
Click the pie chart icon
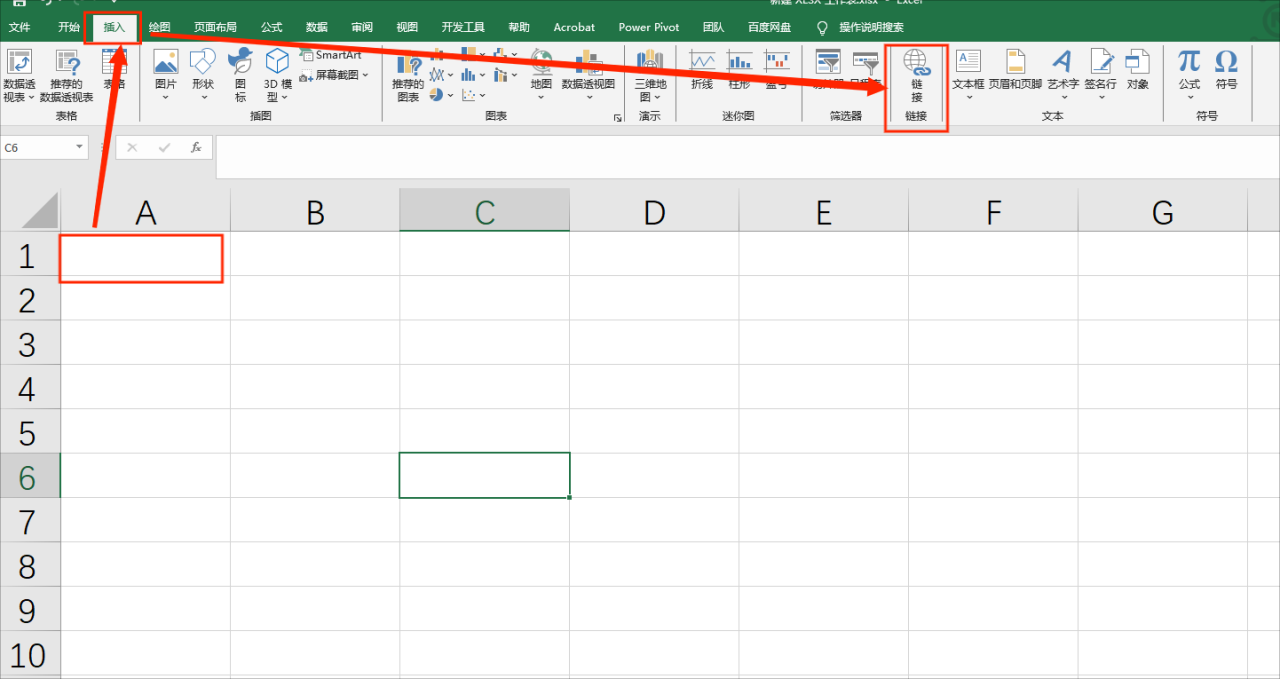point(437,95)
